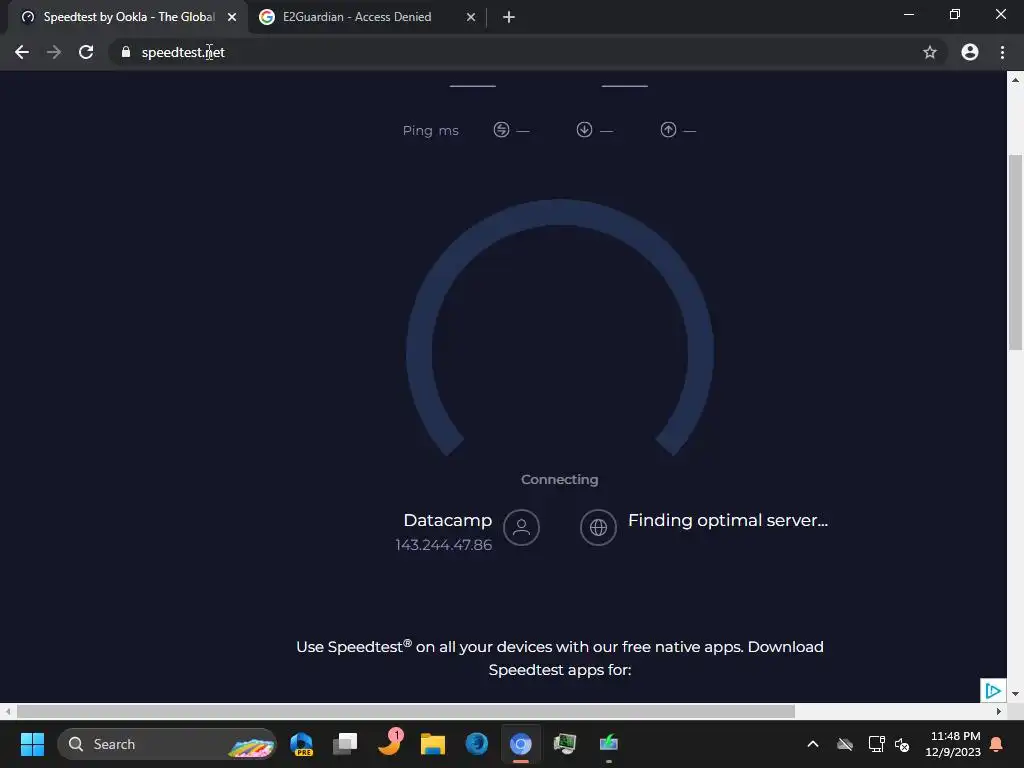1024x768 pixels.
Task: Click the padlock site info icon
Action: (x=126, y=52)
